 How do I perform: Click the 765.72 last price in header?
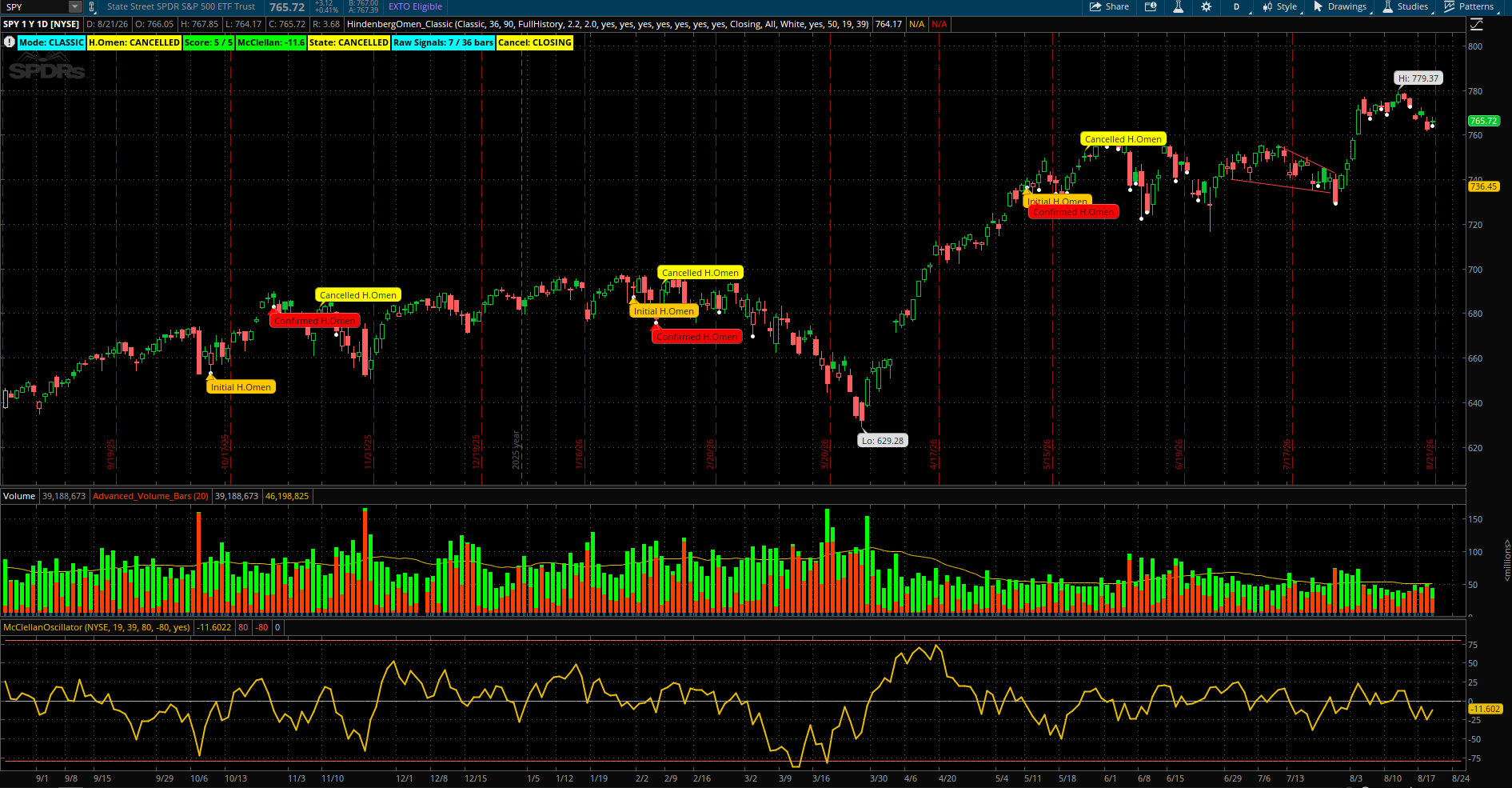(x=287, y=6)
